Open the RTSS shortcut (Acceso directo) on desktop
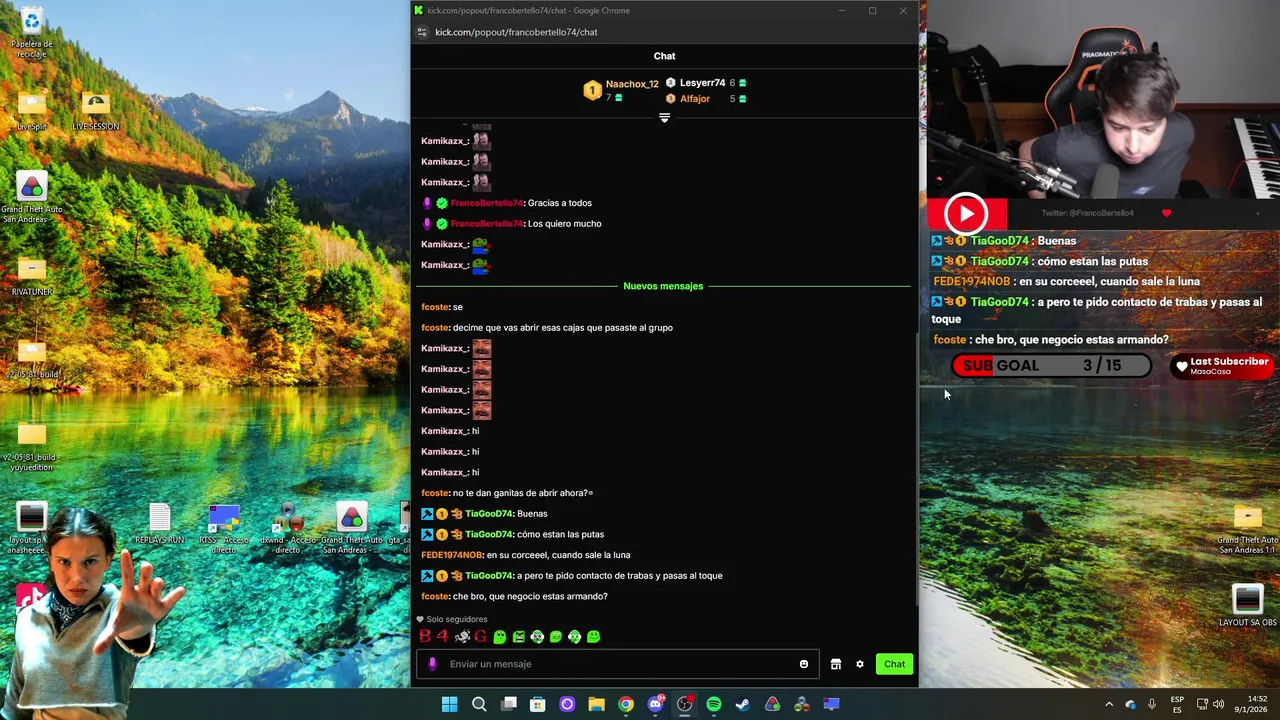This screenshot has width=1280, height=720. (x=224, y=530)
